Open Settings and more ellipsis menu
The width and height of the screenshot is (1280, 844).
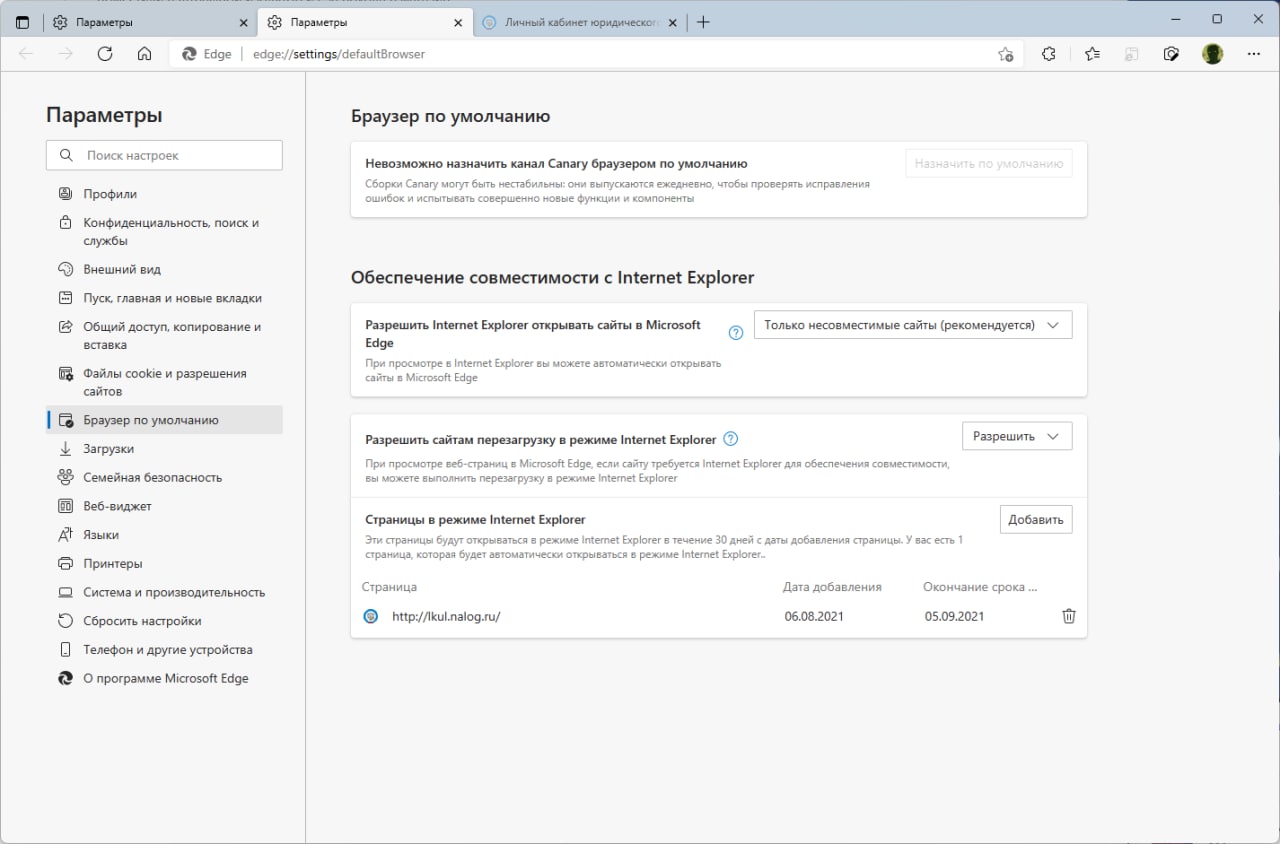(1254, 54)
